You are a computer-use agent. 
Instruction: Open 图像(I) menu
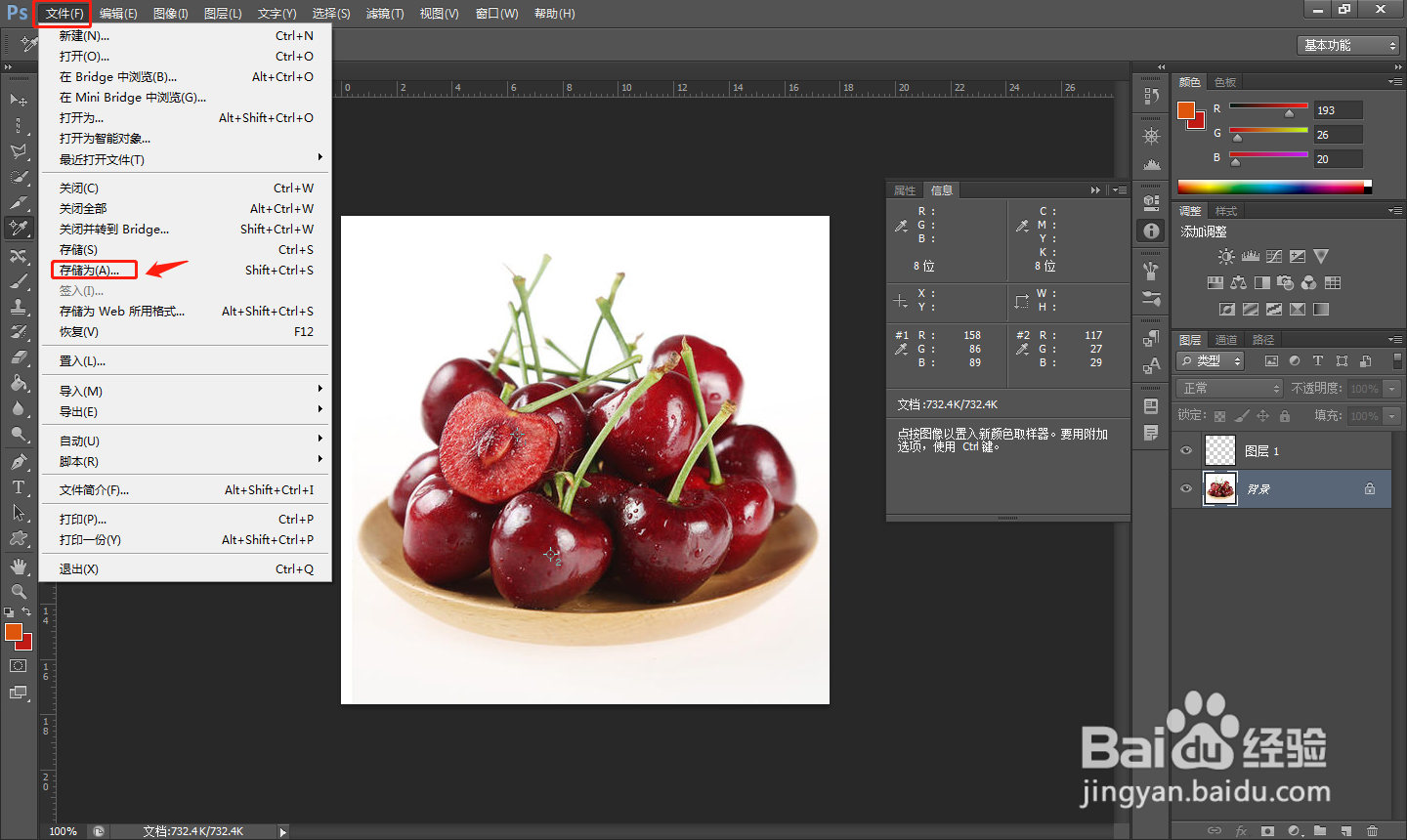click(170, 14)
